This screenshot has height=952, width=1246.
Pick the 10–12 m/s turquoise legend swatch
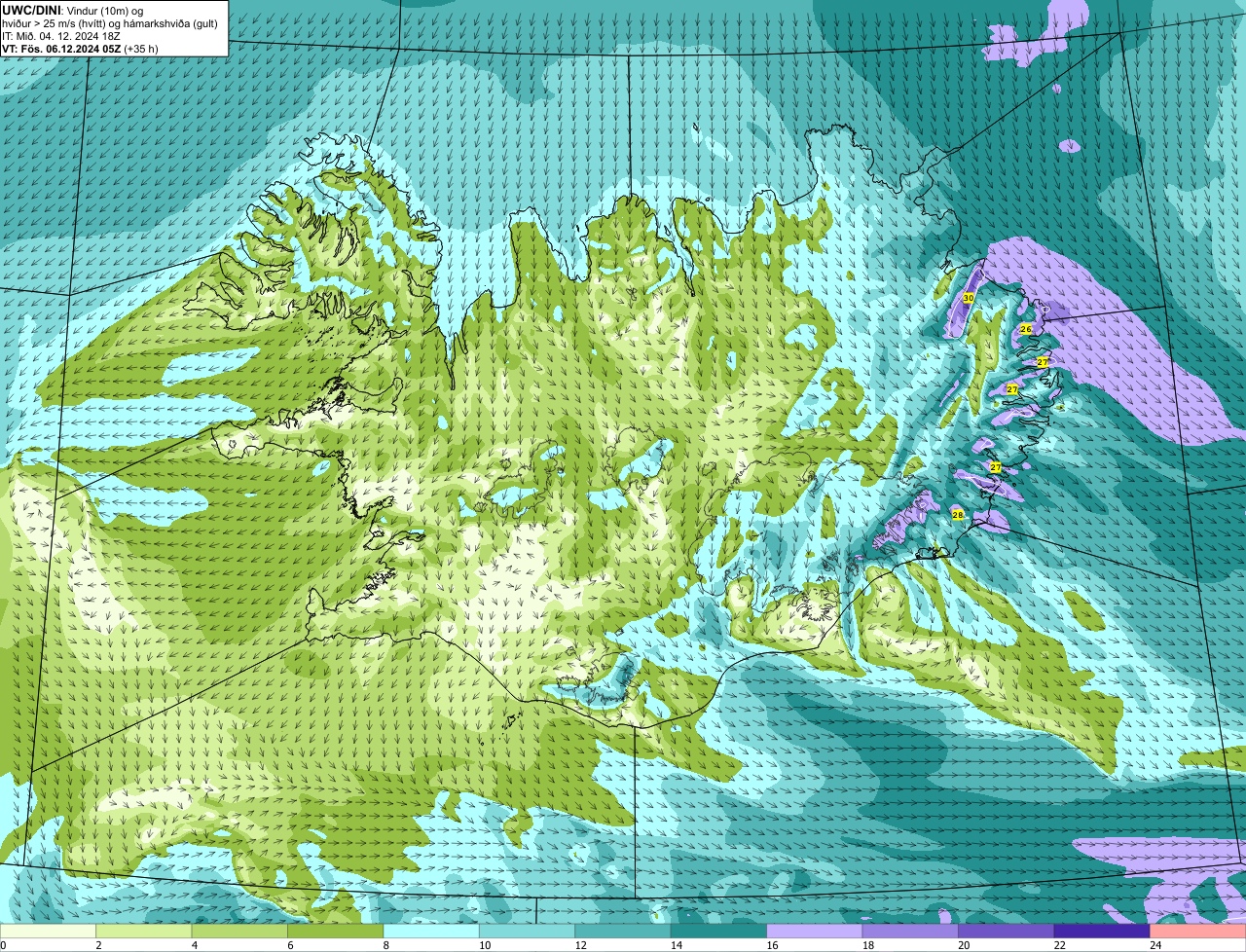[x=527, y=932]
